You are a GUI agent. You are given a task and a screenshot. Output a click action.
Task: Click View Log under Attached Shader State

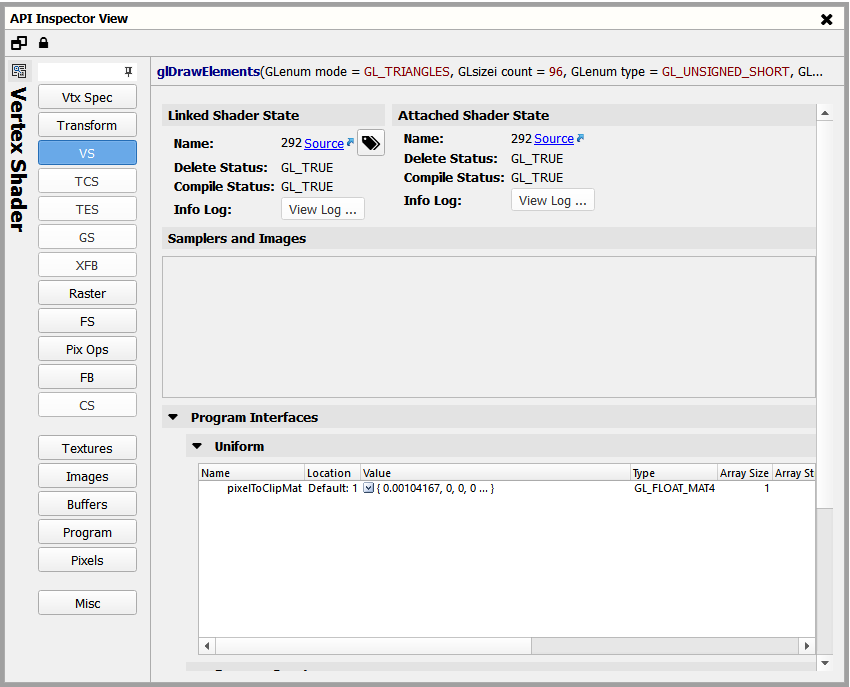(552, 200)
